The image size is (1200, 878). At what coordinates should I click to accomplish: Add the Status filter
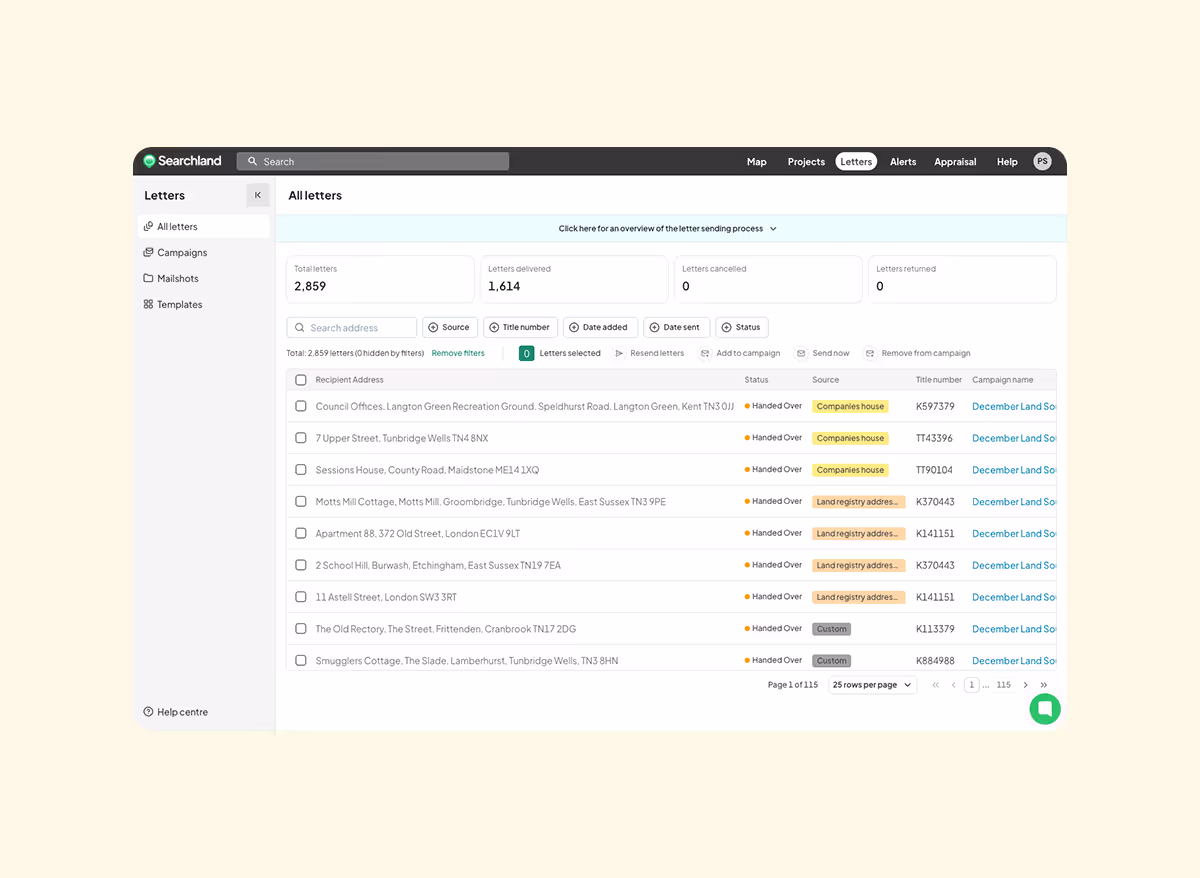tap(742, 328)
